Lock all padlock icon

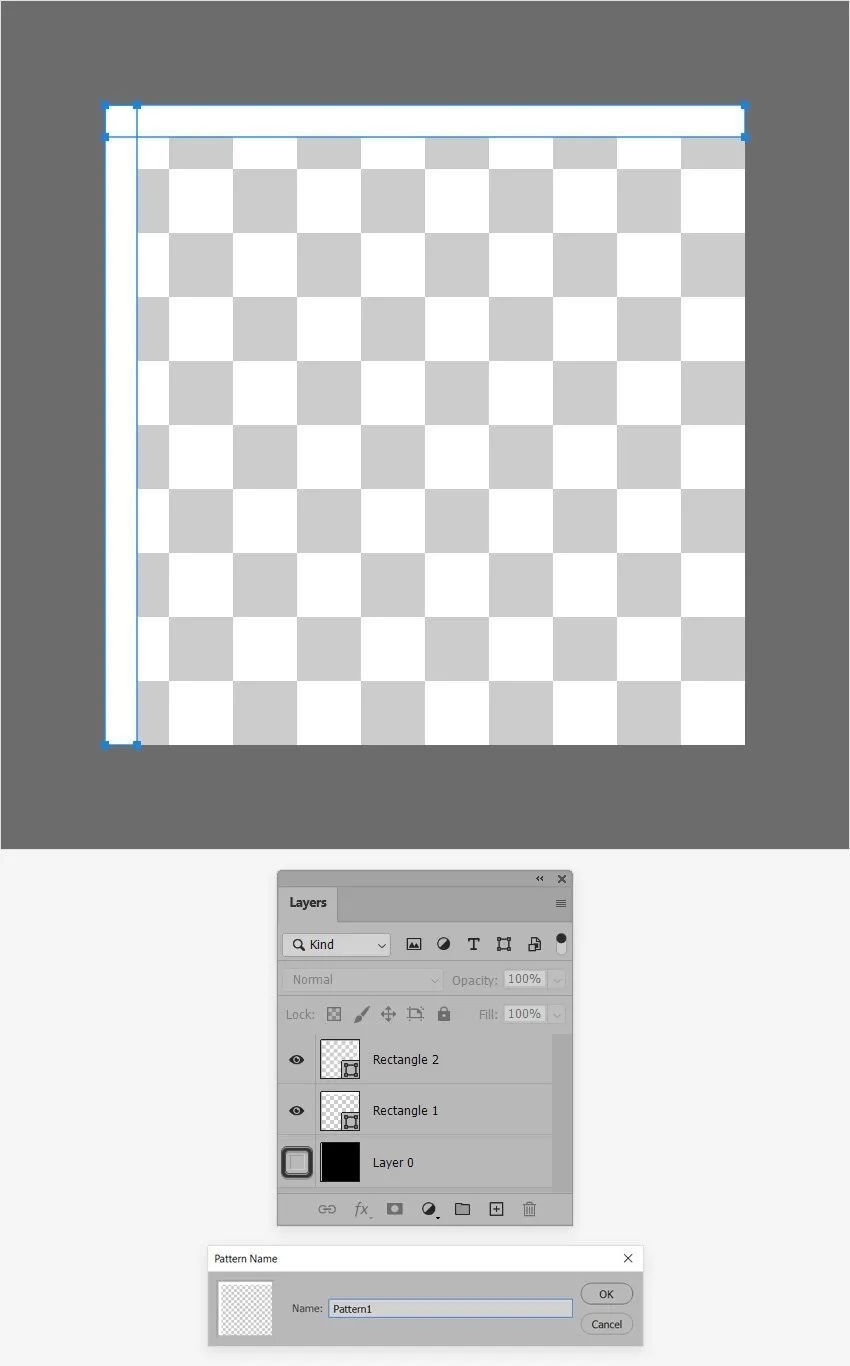point(444,1014)
